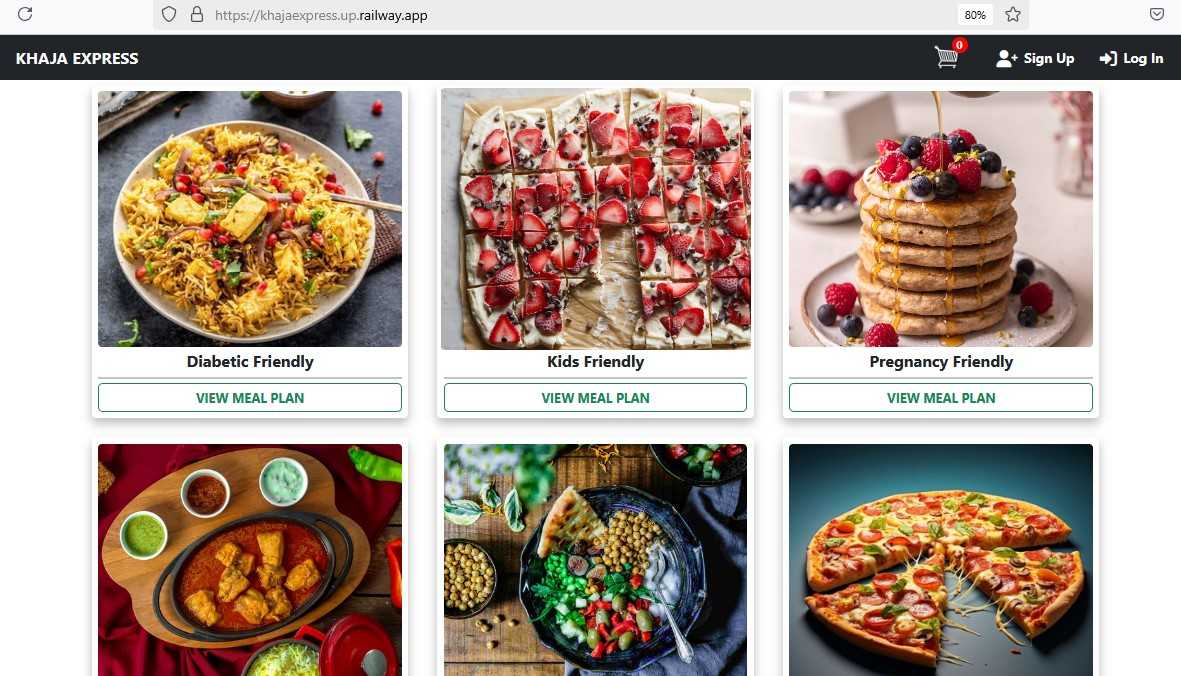Open the pizza meal plan image

[x=941, y=559]
